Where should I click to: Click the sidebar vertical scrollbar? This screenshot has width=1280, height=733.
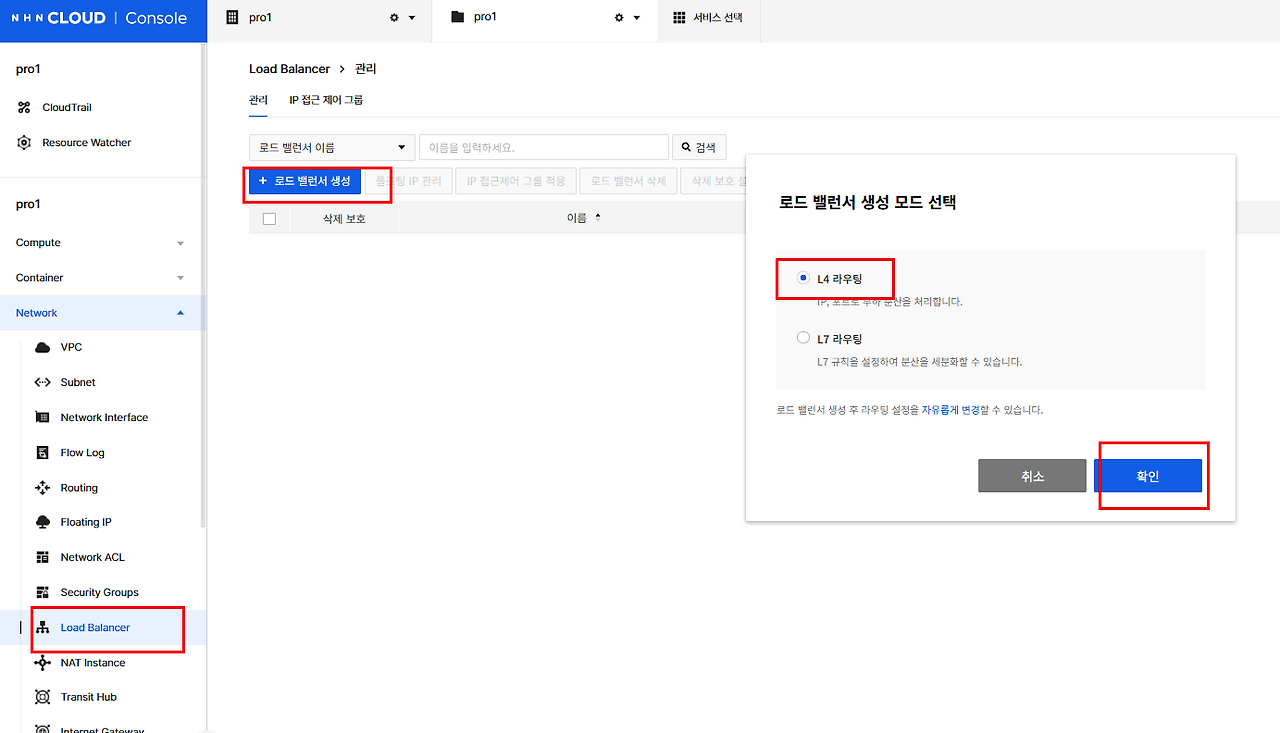(203, 285)
